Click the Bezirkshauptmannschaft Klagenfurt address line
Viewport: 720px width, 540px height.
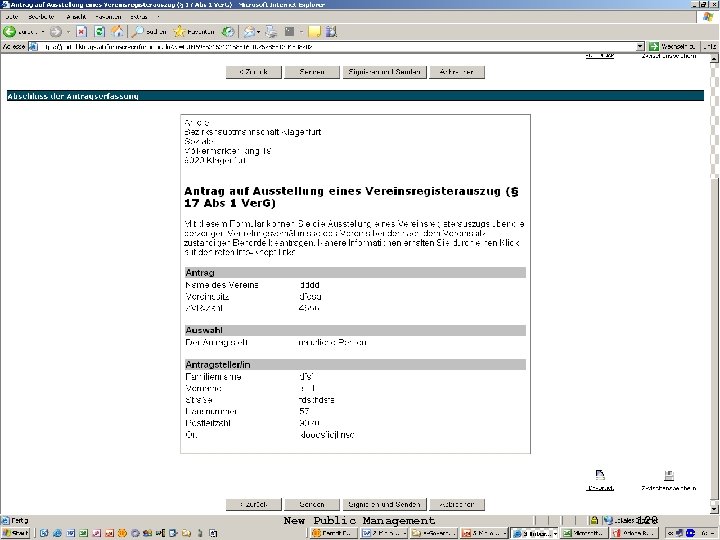pos(253,132)
